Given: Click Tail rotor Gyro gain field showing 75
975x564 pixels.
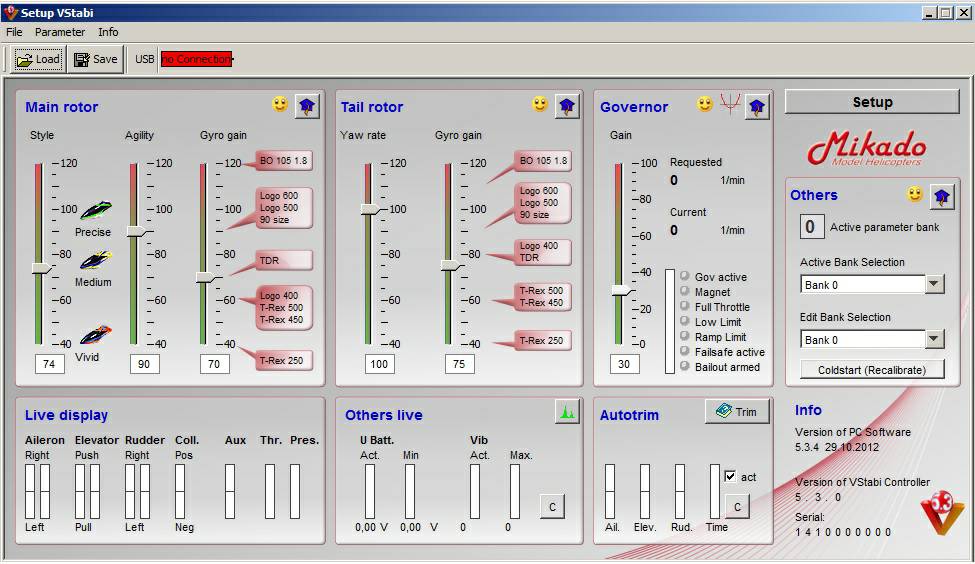Looking at the screenshot, I should coord(460,364).
